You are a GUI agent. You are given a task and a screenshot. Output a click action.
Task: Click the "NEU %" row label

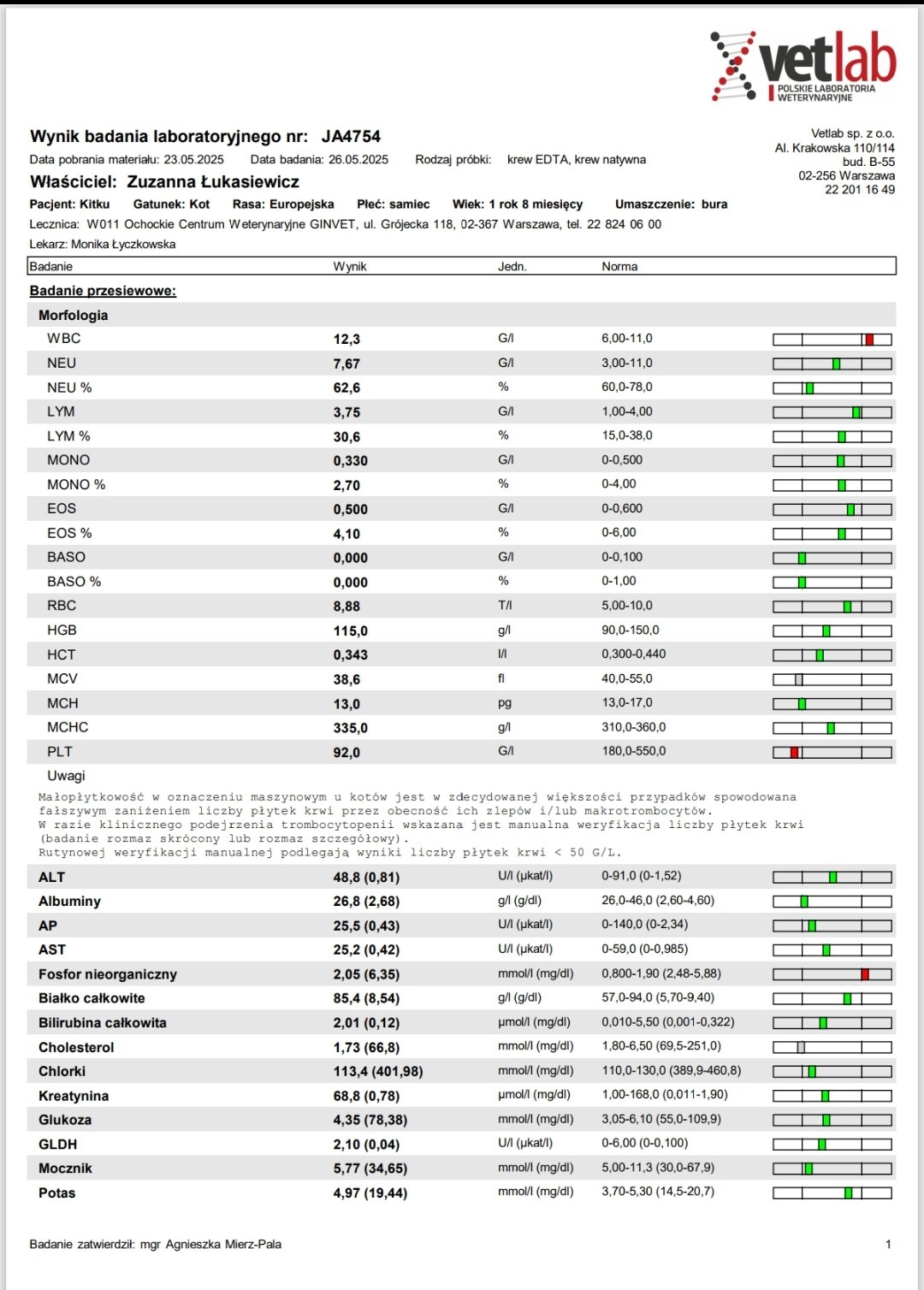click(x=69, y=388)
